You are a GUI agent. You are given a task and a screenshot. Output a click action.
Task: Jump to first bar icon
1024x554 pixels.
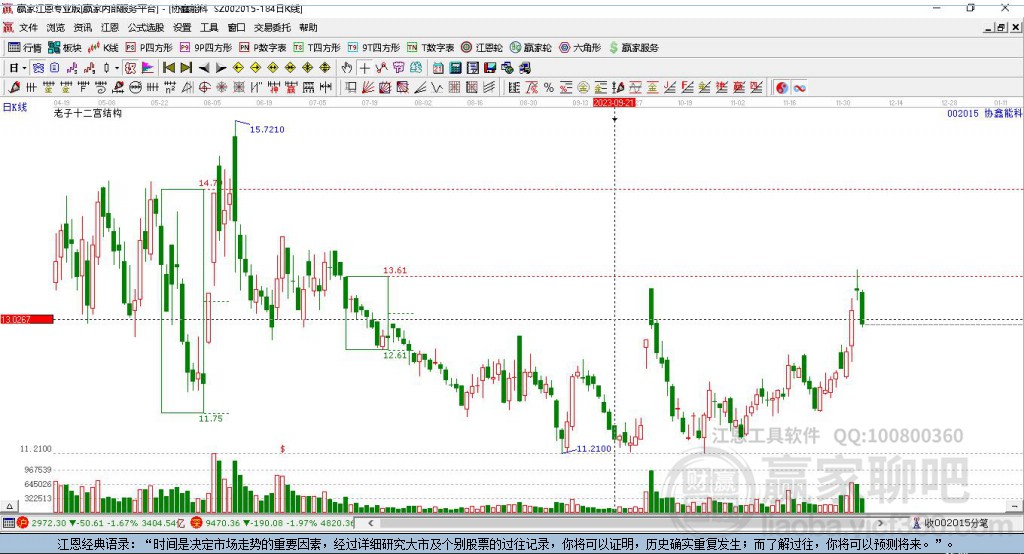pyautogui.click(x=168, y=68)
